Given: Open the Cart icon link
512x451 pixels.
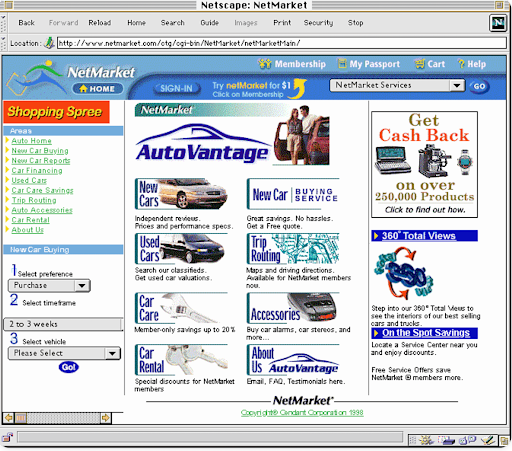Looking at the screenshot, I should pyautogui.click(x=420, y=64).
